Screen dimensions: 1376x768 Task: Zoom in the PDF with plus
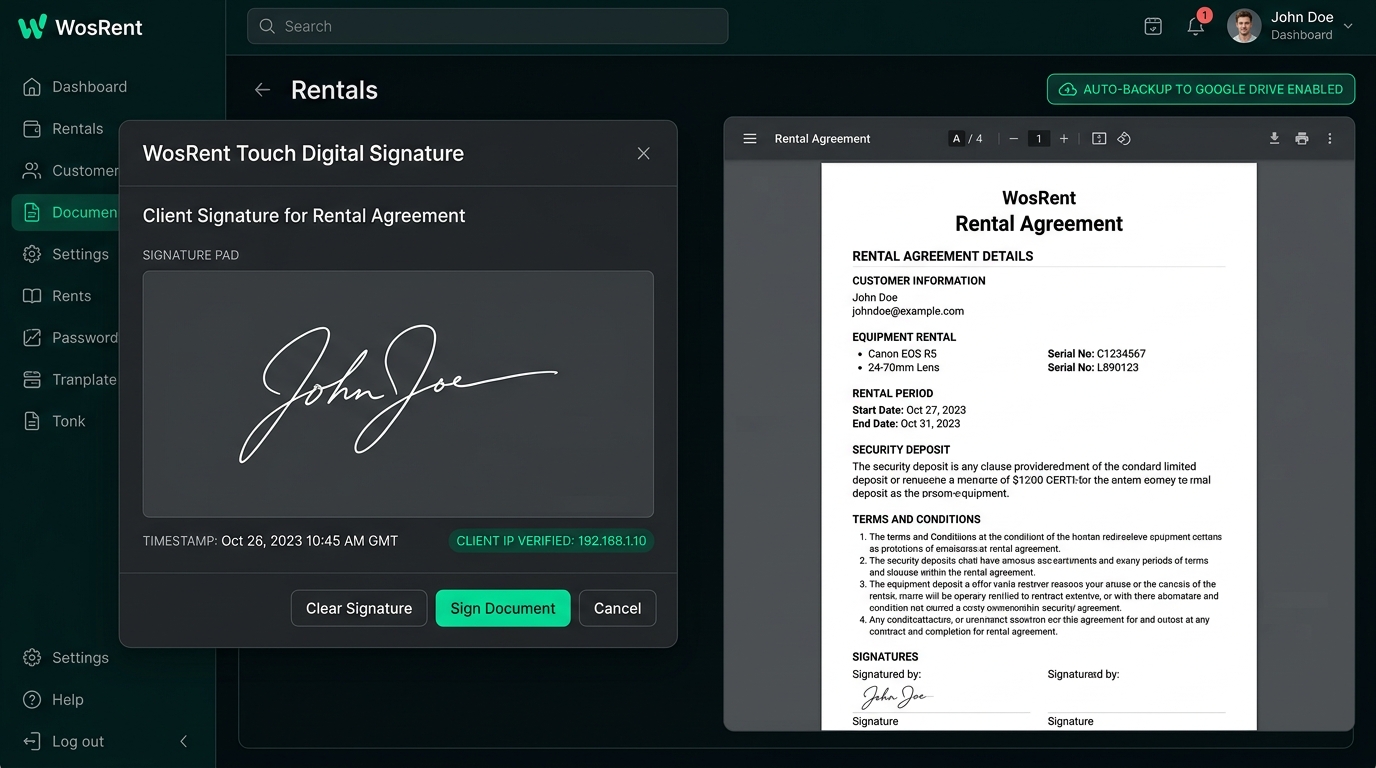pos(1064,139)
